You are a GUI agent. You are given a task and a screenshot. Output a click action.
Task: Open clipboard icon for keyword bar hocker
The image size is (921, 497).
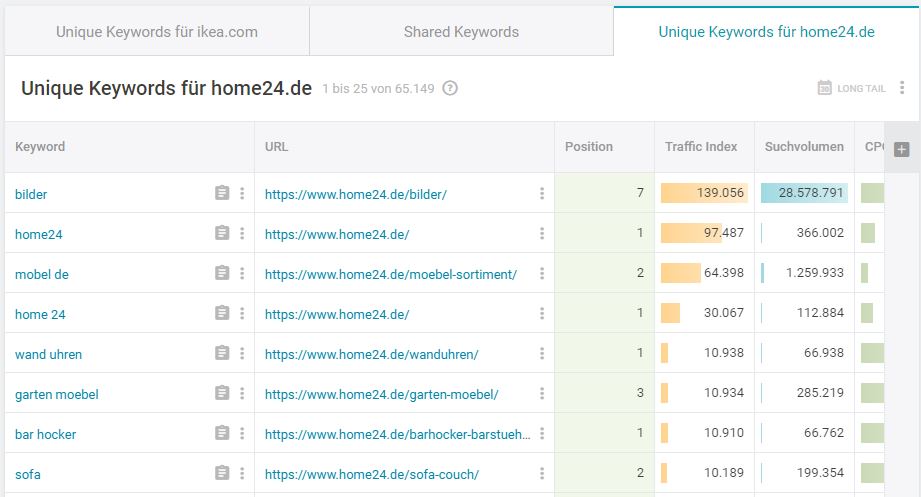(222, 433)
